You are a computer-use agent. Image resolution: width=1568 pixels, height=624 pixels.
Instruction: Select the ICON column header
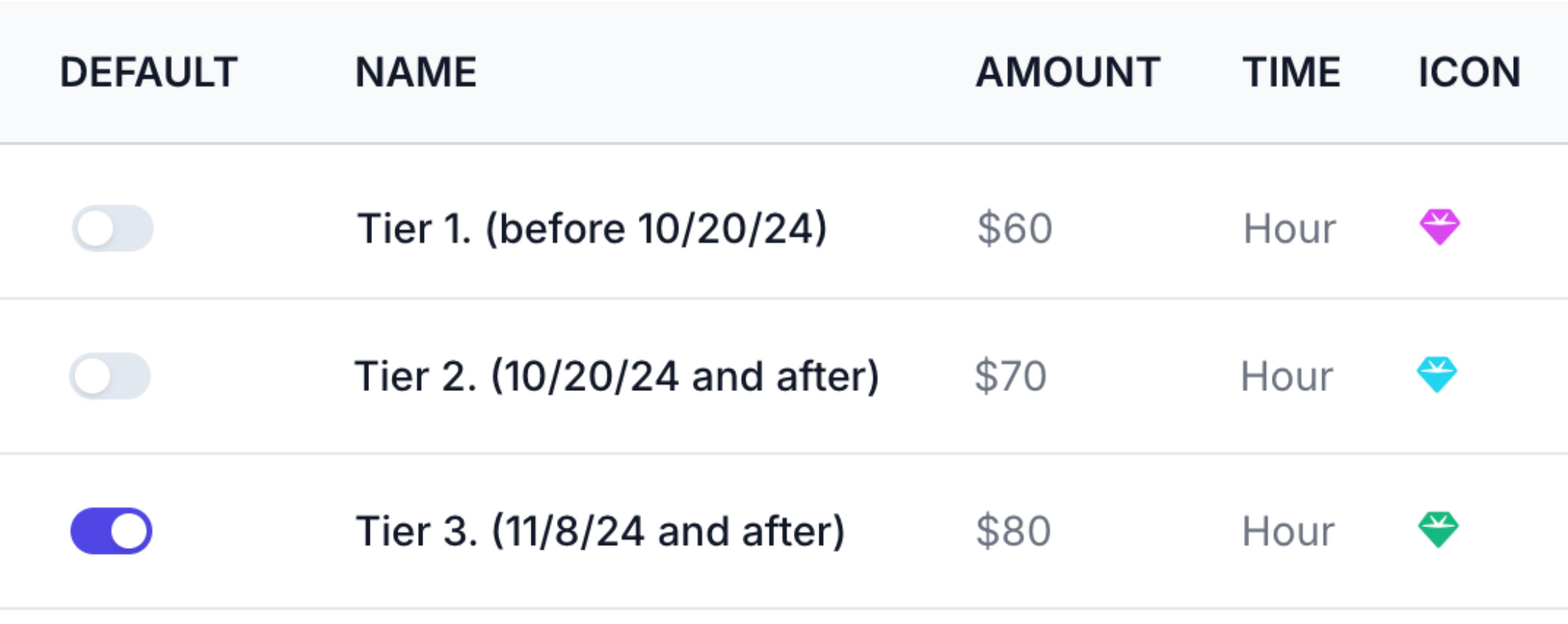coord(1469,72)
